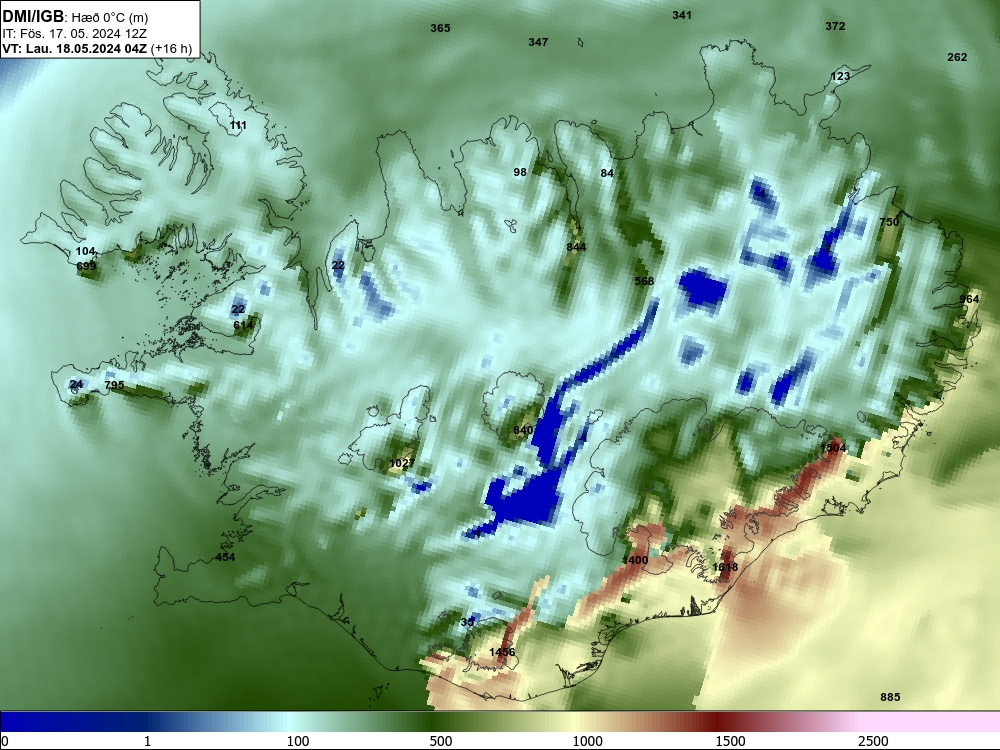Image resolution: width=1000 pixels, height=750 pixels.
Task: Click the 1027 height value
Action: tap(402, 464)
